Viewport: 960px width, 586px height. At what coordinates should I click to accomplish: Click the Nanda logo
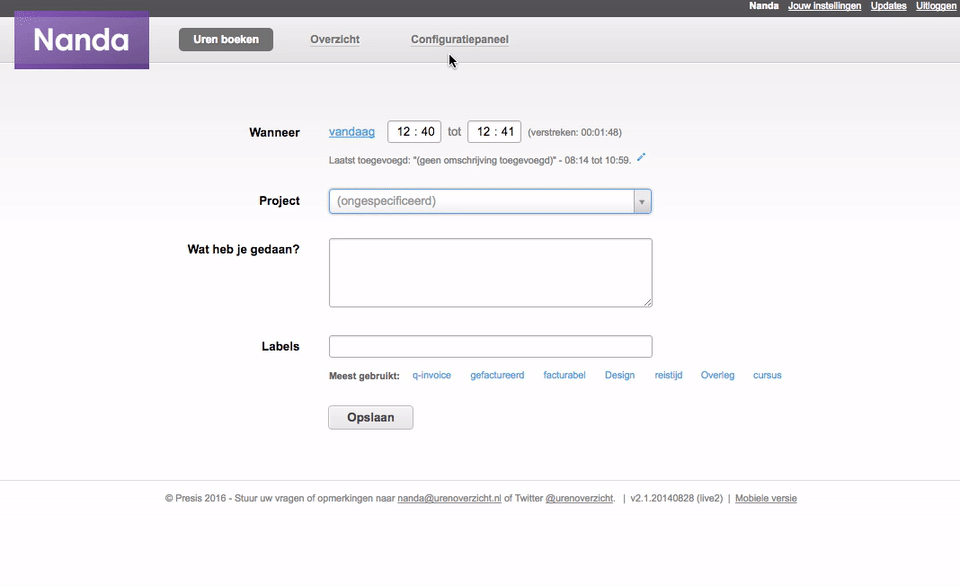pyautogui.click(x=81, y=40)
